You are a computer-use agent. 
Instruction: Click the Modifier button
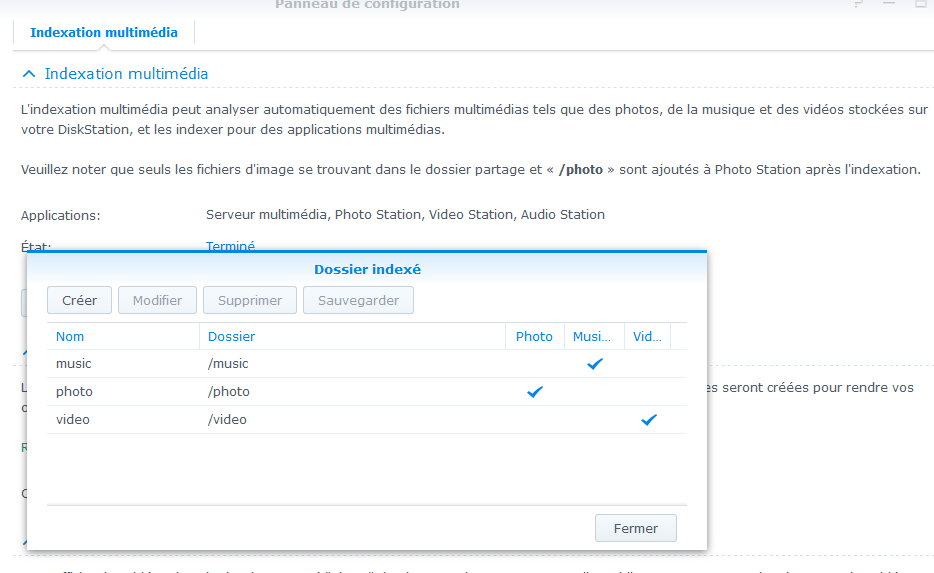point(157,300)
